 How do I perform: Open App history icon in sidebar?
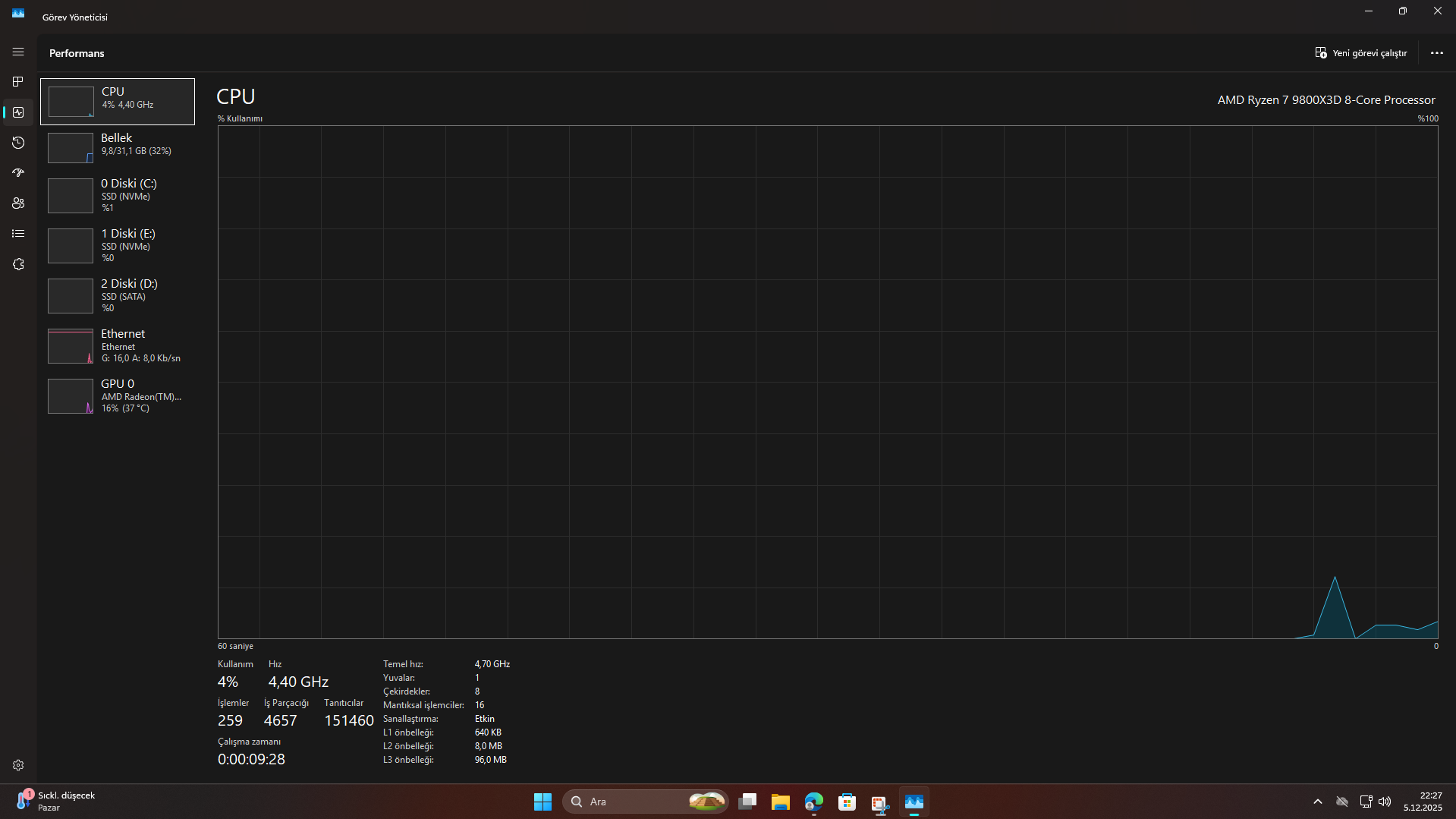pyautogui.click(x=18, y=143)
